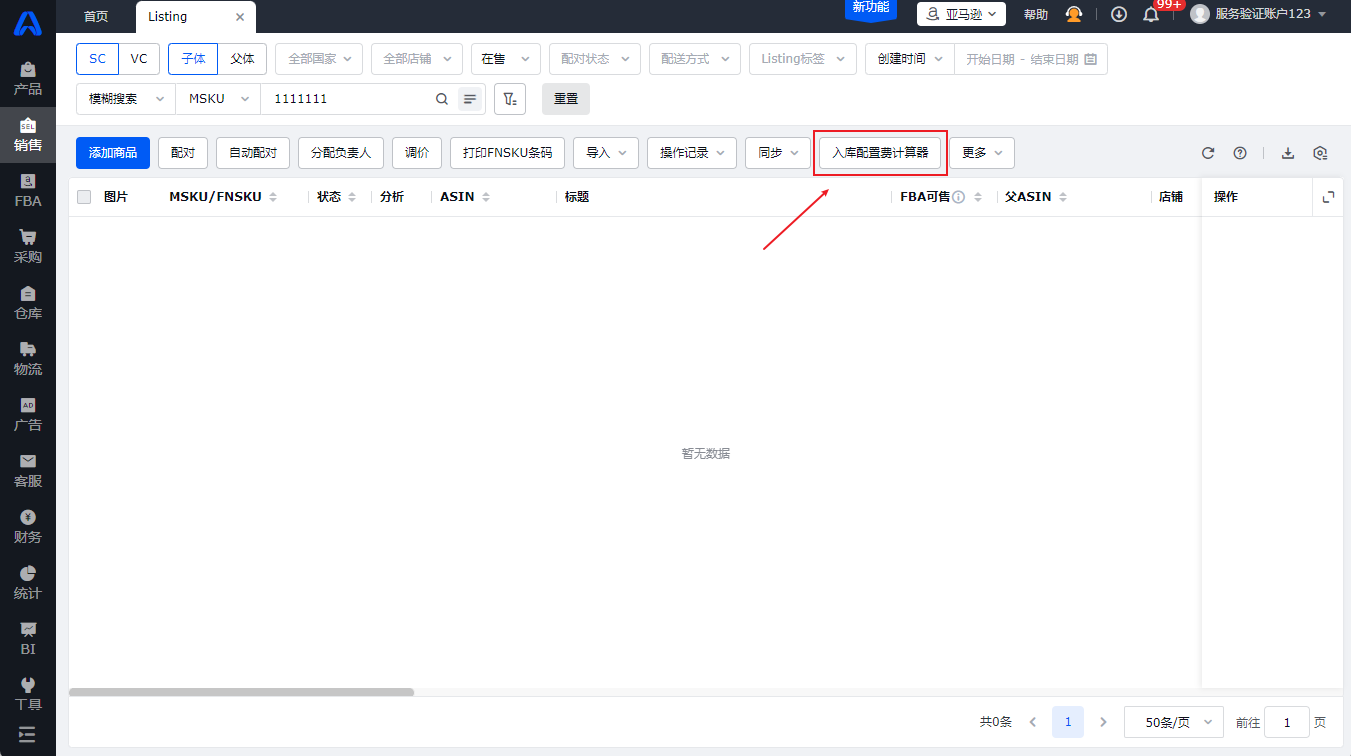Open the Listing标签 dropdown
The height and width of the screenshot is (756, 1351).
[803, 59]
